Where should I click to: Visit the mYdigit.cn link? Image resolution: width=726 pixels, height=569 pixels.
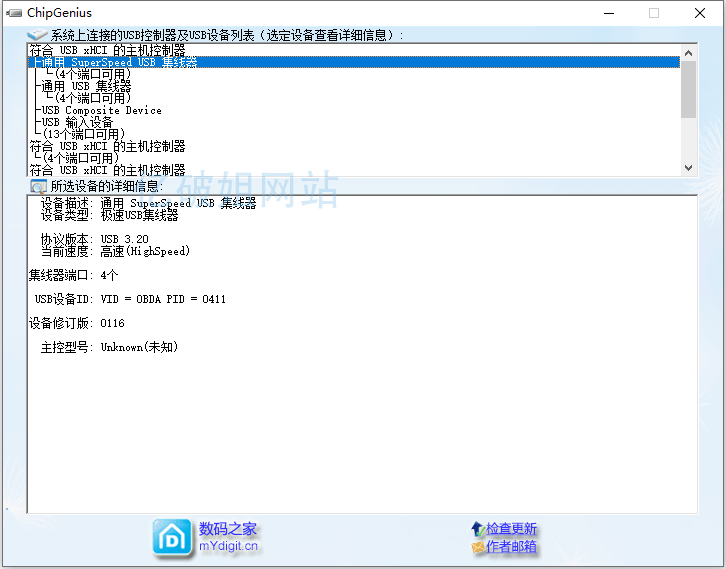228,546
